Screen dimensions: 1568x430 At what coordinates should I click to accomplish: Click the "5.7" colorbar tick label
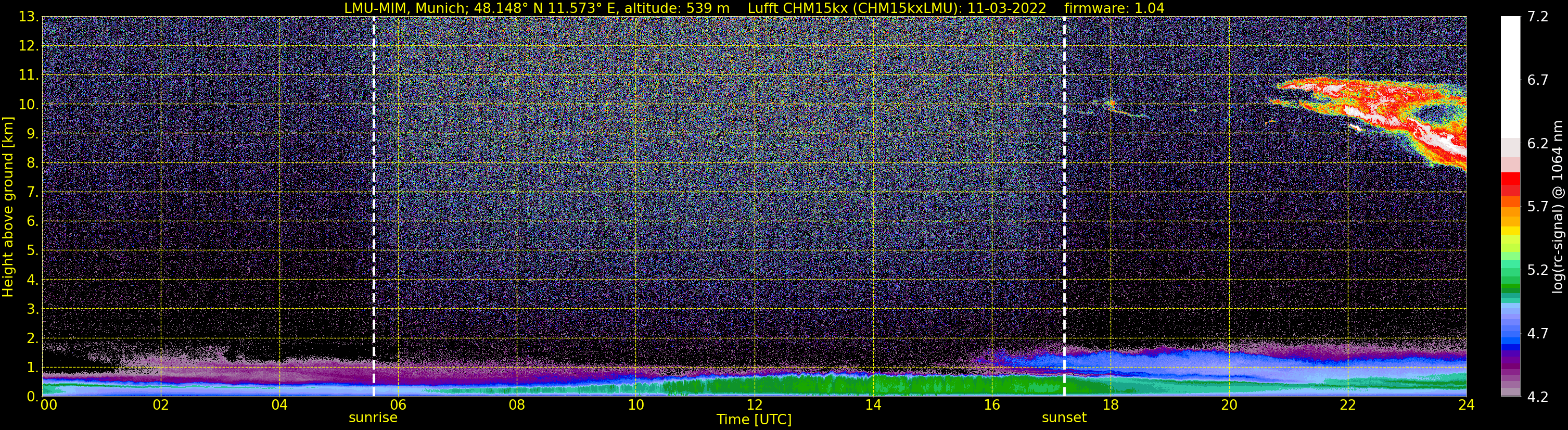[x=1538, y=207]
